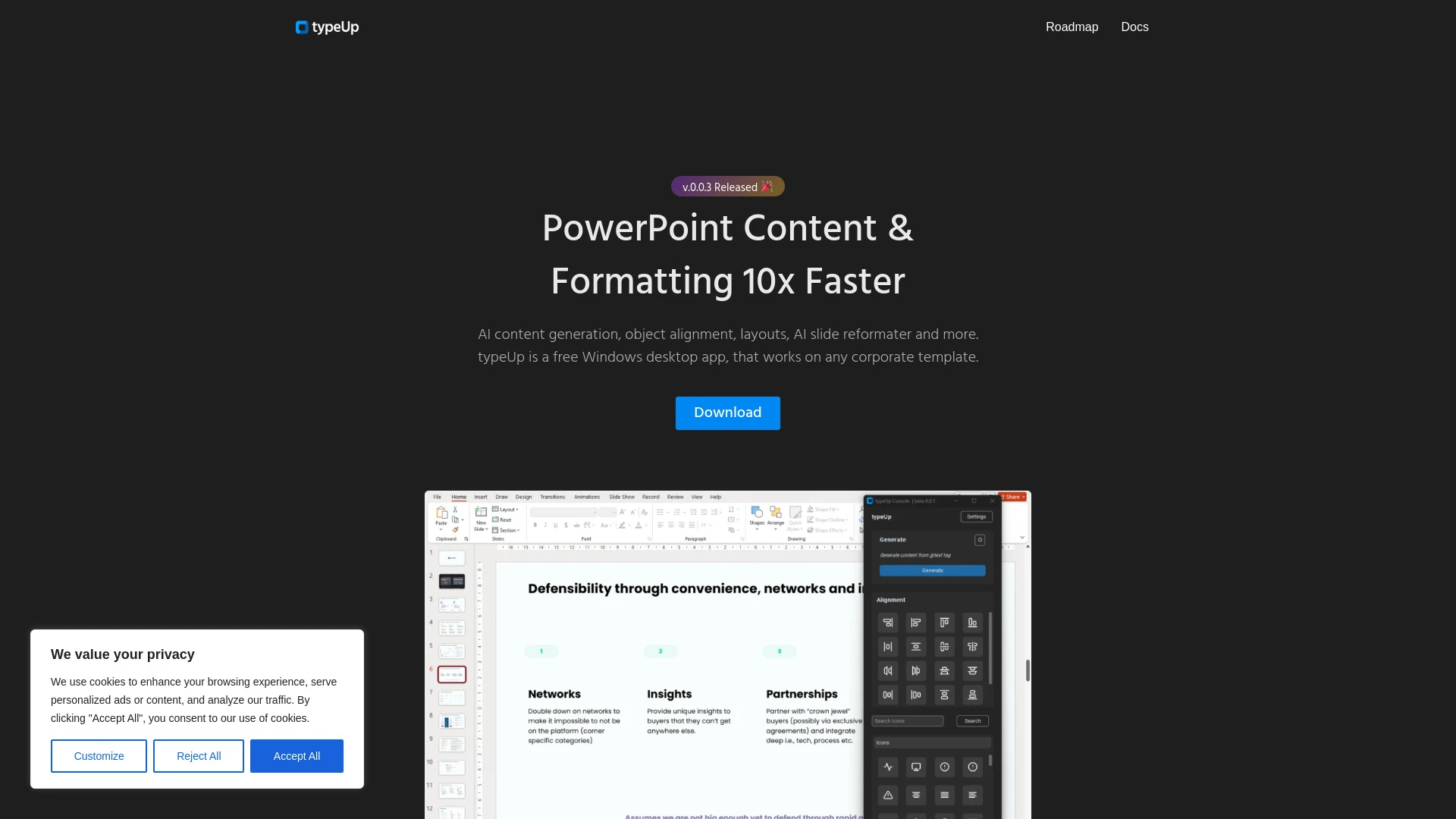Click Customize on the cookie consent dialog
This screenshot has width=1456, height=819.
coord(98,756)
